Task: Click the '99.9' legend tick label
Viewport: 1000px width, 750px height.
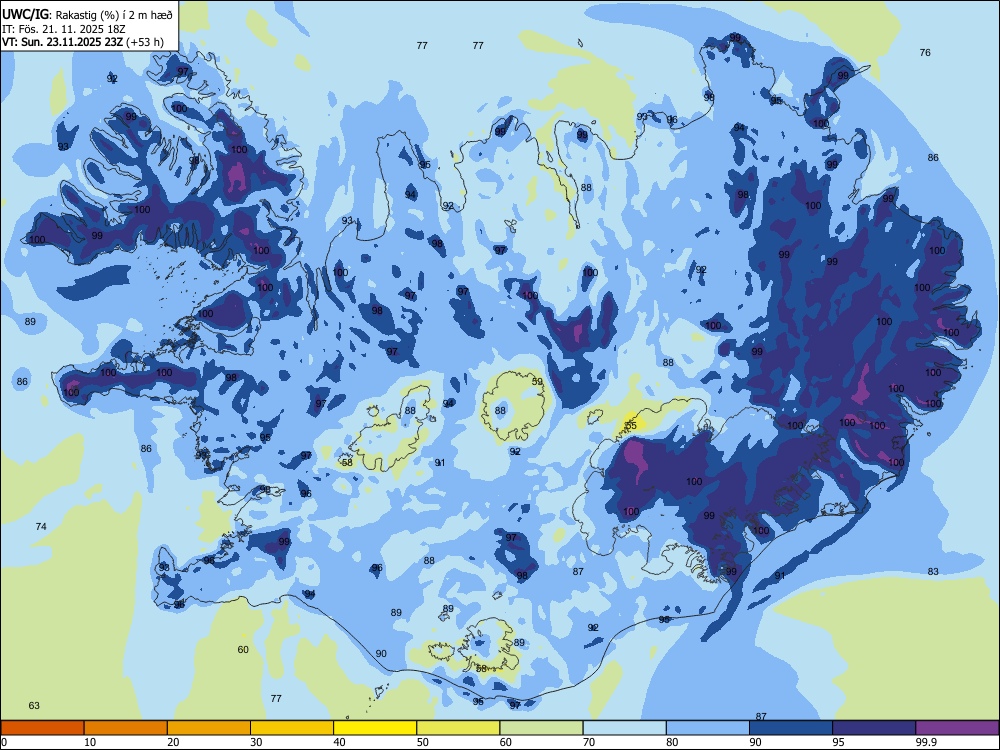Action: (926, 742)
